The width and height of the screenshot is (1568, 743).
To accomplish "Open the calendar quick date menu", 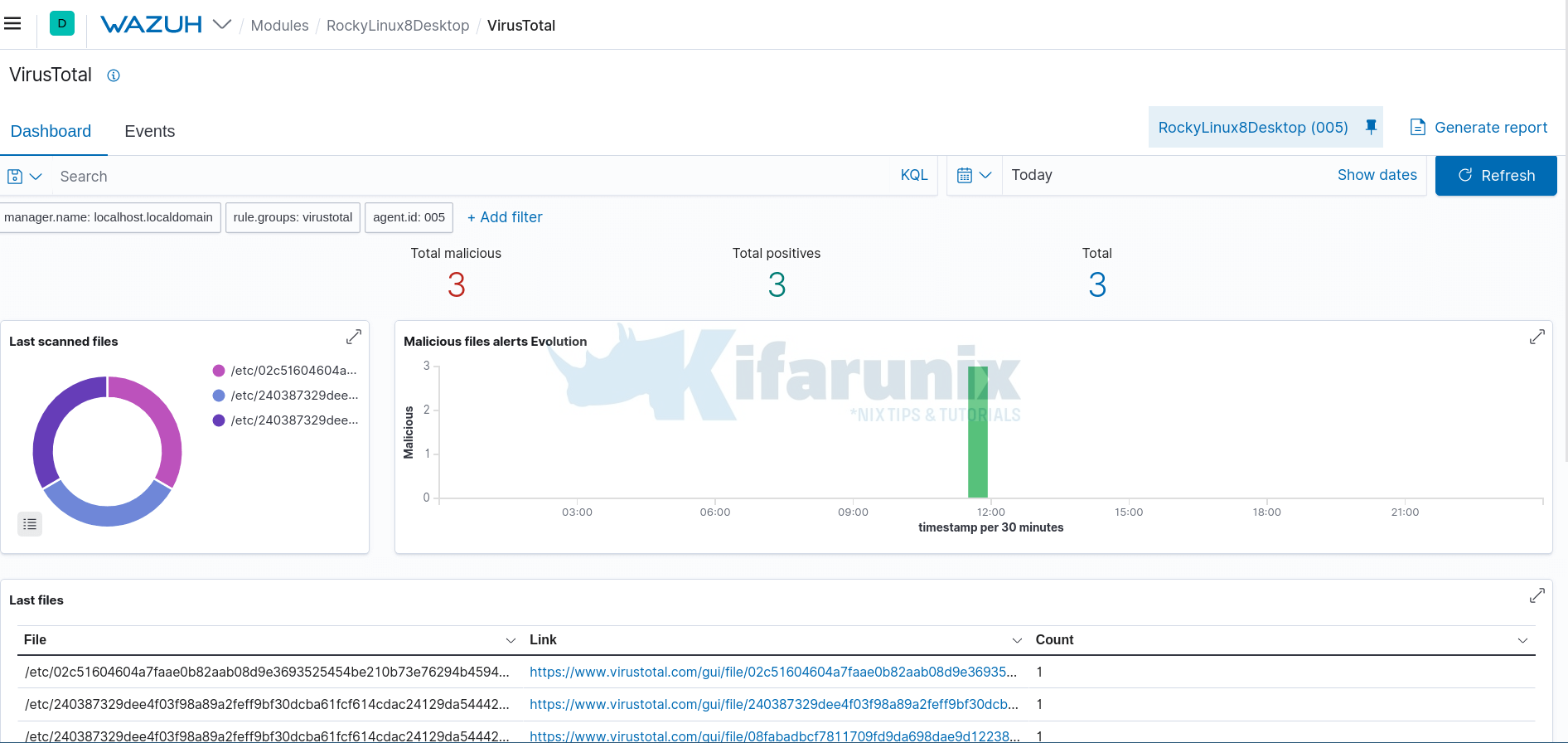I will tap(974, 176).
